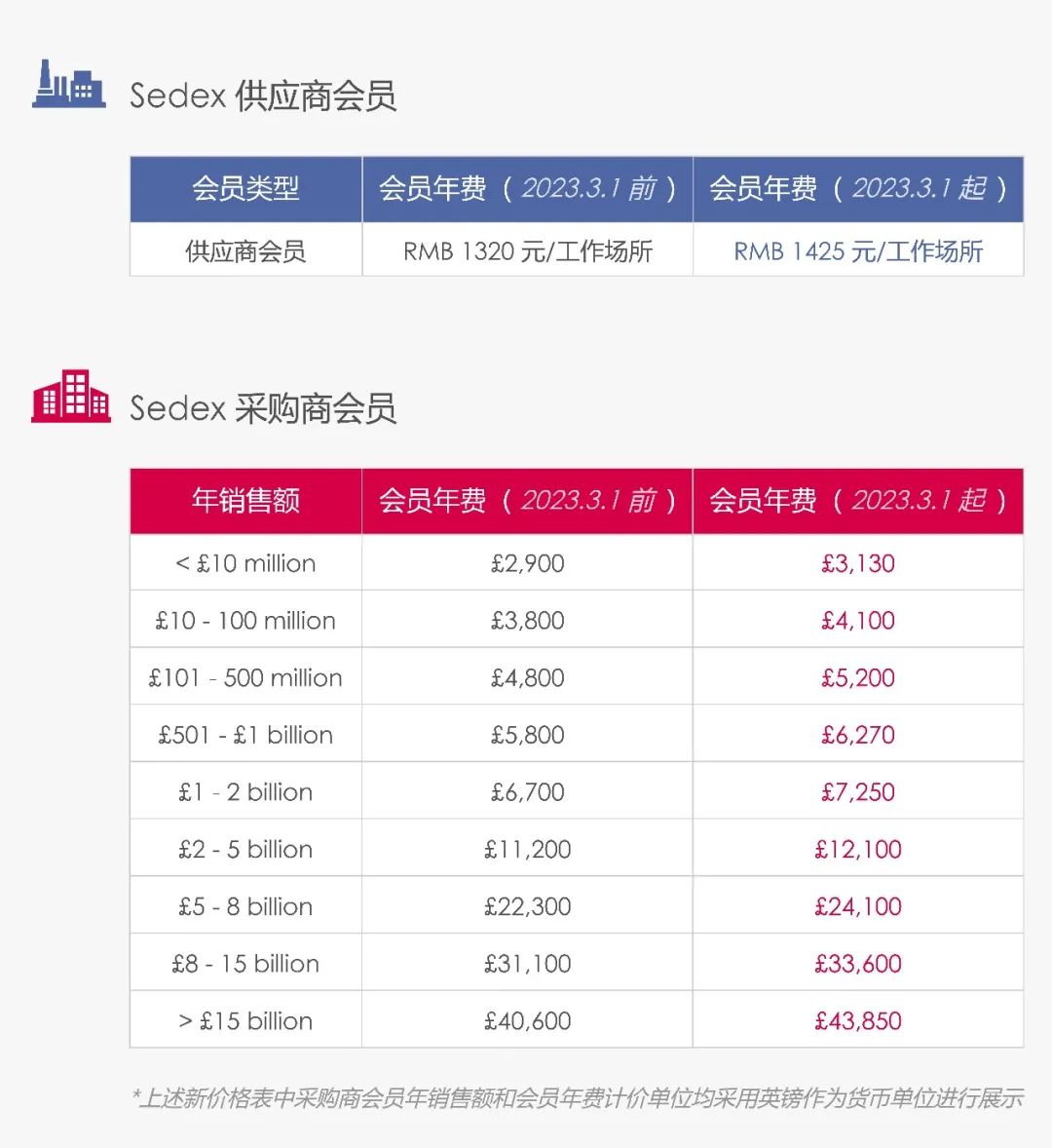Screen dimensions: 1052x1148
Task: Click the £43,850 fee value
Action: (857, 1021)
